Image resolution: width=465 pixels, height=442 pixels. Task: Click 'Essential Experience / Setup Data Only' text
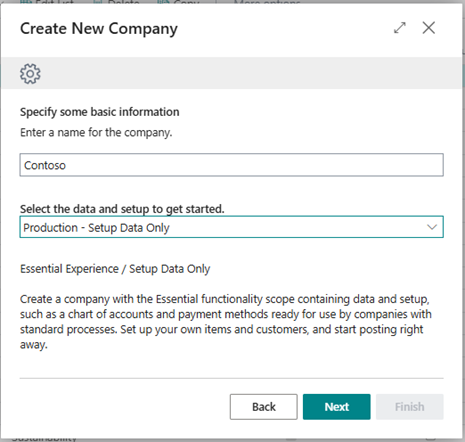(115, 269)
